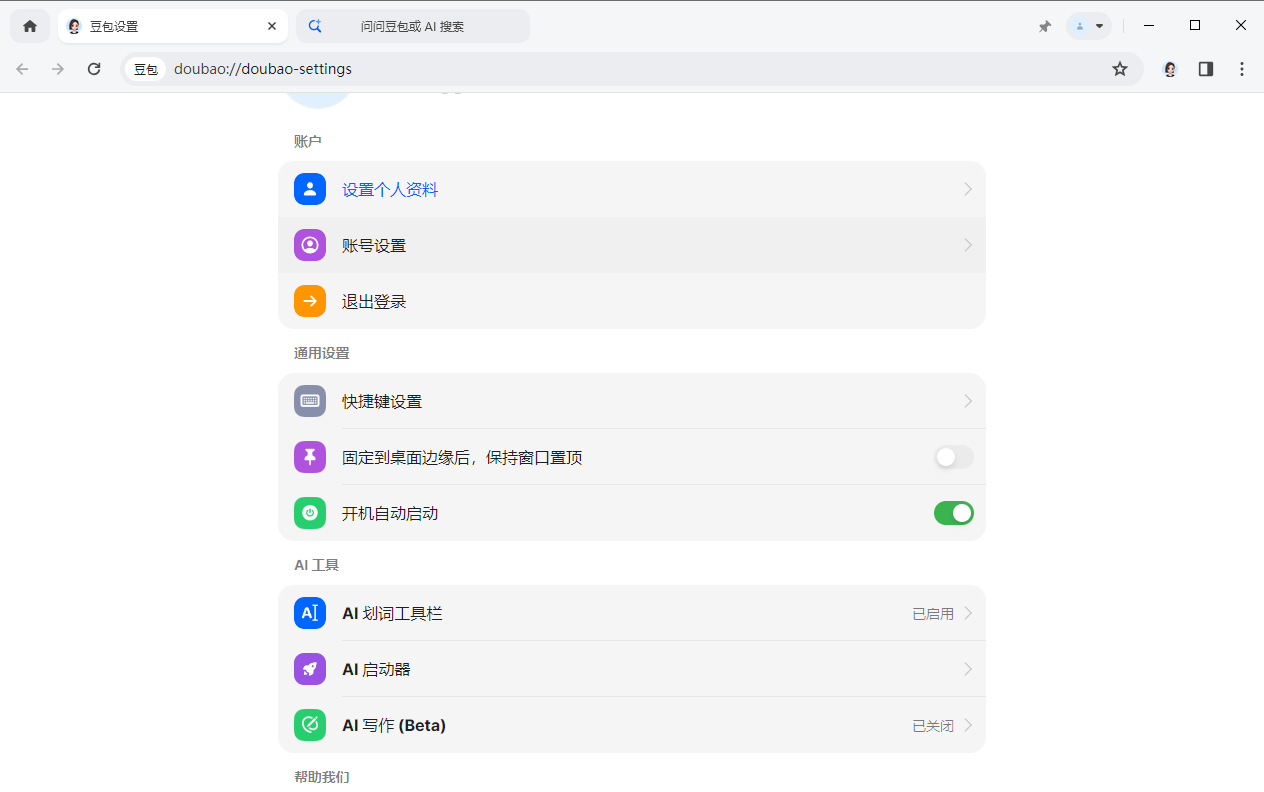This screenshot has height=792, width=1264.
Task: Expand the AI 启动器 row chevron
Action: pos(967,668)
